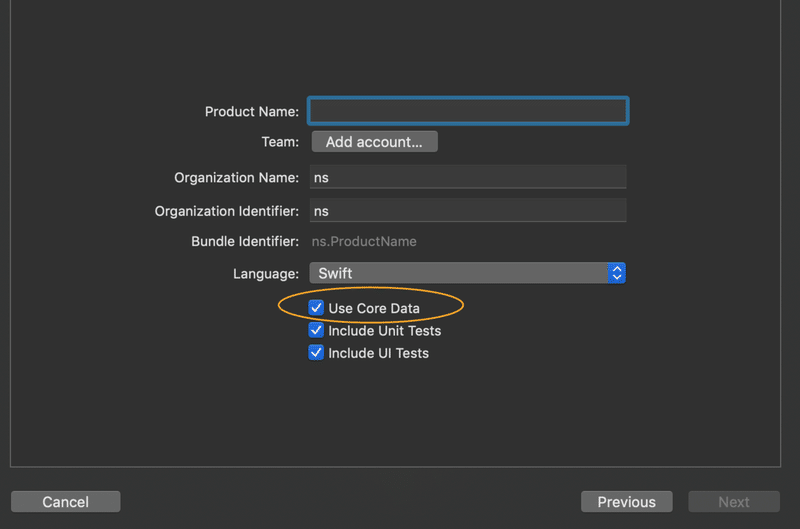Click the Use Core Data label text
Screen dimensions: 800x529
click(374, 308)
